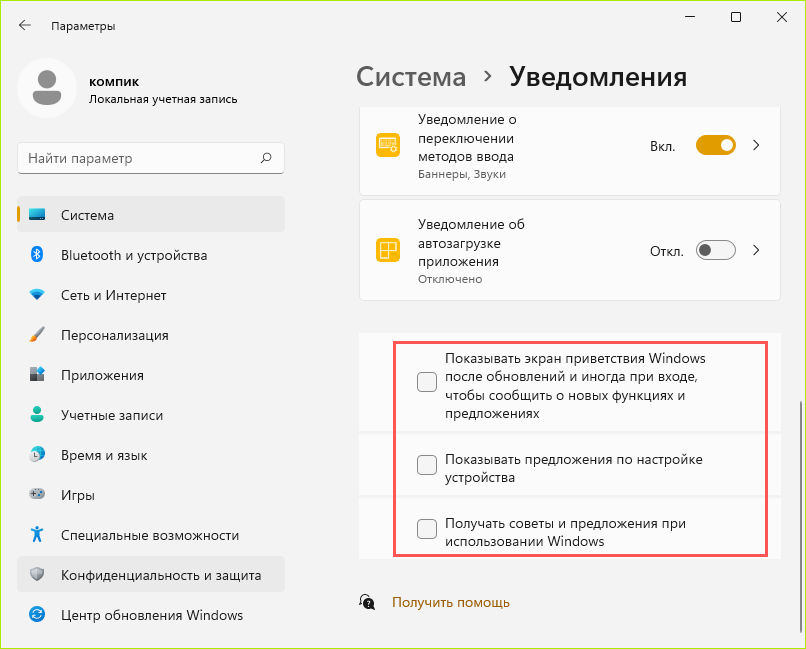Check Показывать предложения по настройке устройства
This screenshot has width=806, height=649.
click(x=427, y=465)
